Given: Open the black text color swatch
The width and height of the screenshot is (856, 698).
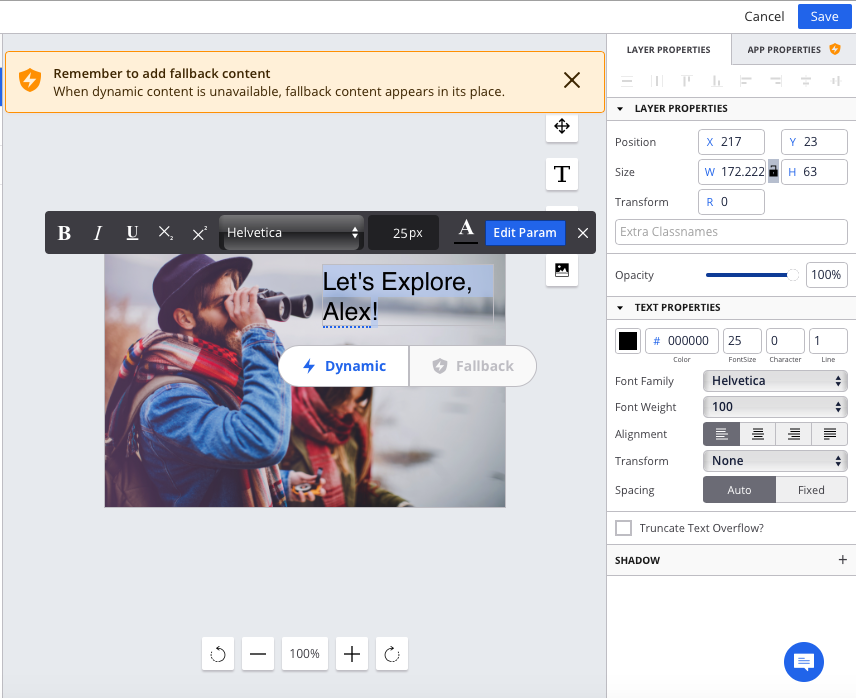Looking at the screenshot, I should coord(628,340).
